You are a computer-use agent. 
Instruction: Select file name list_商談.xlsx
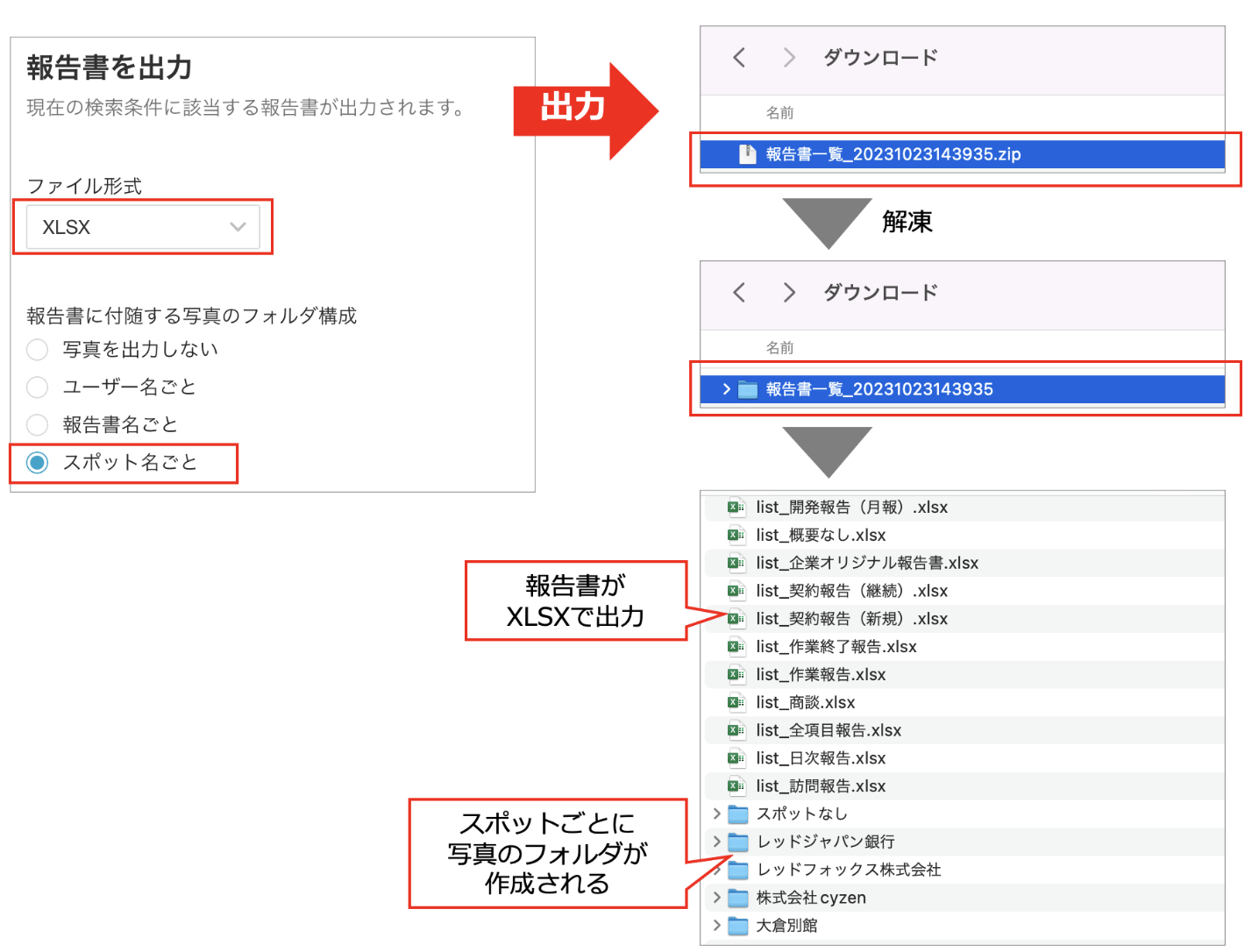click(x=806, y=703)
